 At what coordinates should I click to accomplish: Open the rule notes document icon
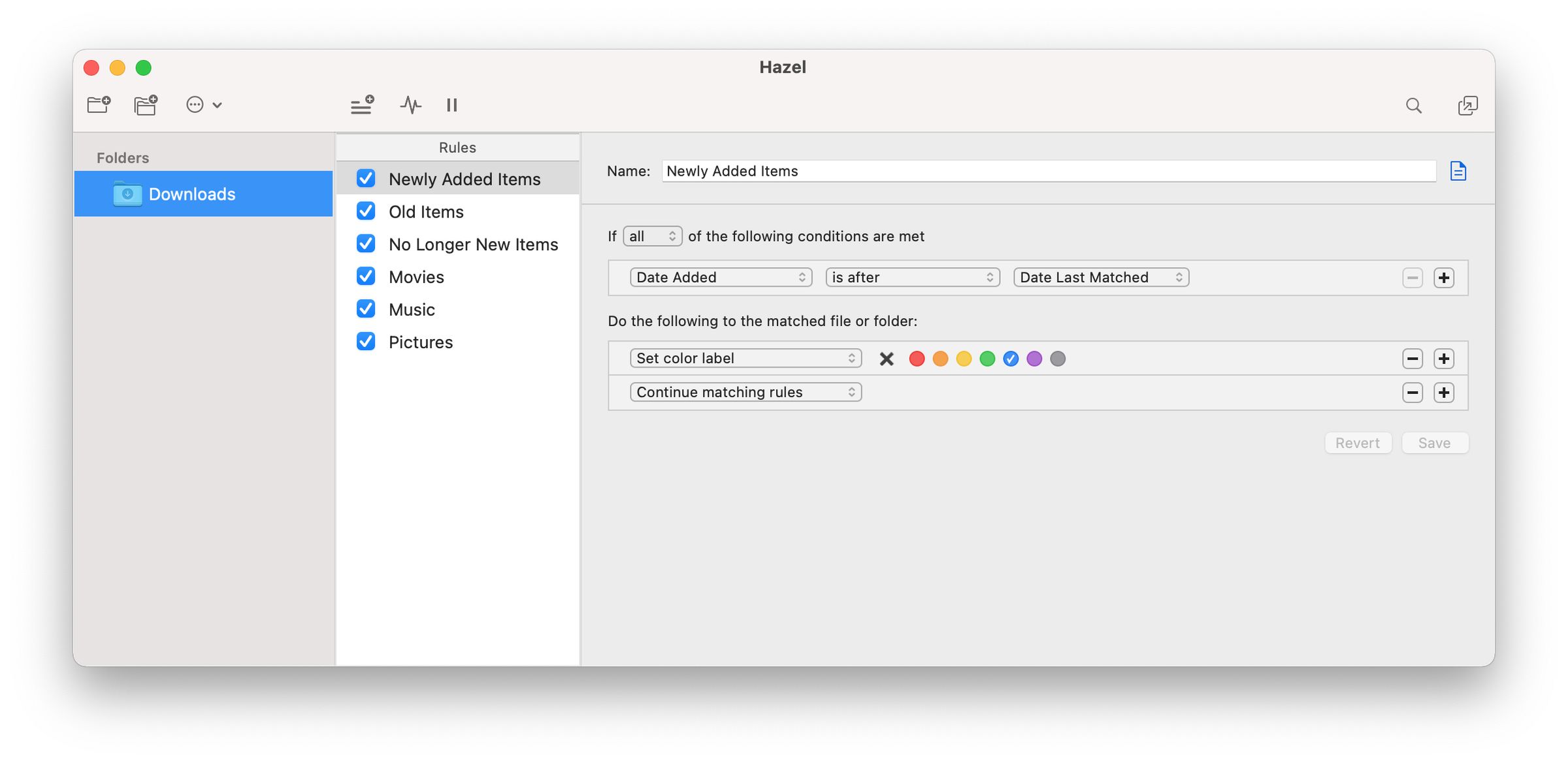coord(1458,171)
